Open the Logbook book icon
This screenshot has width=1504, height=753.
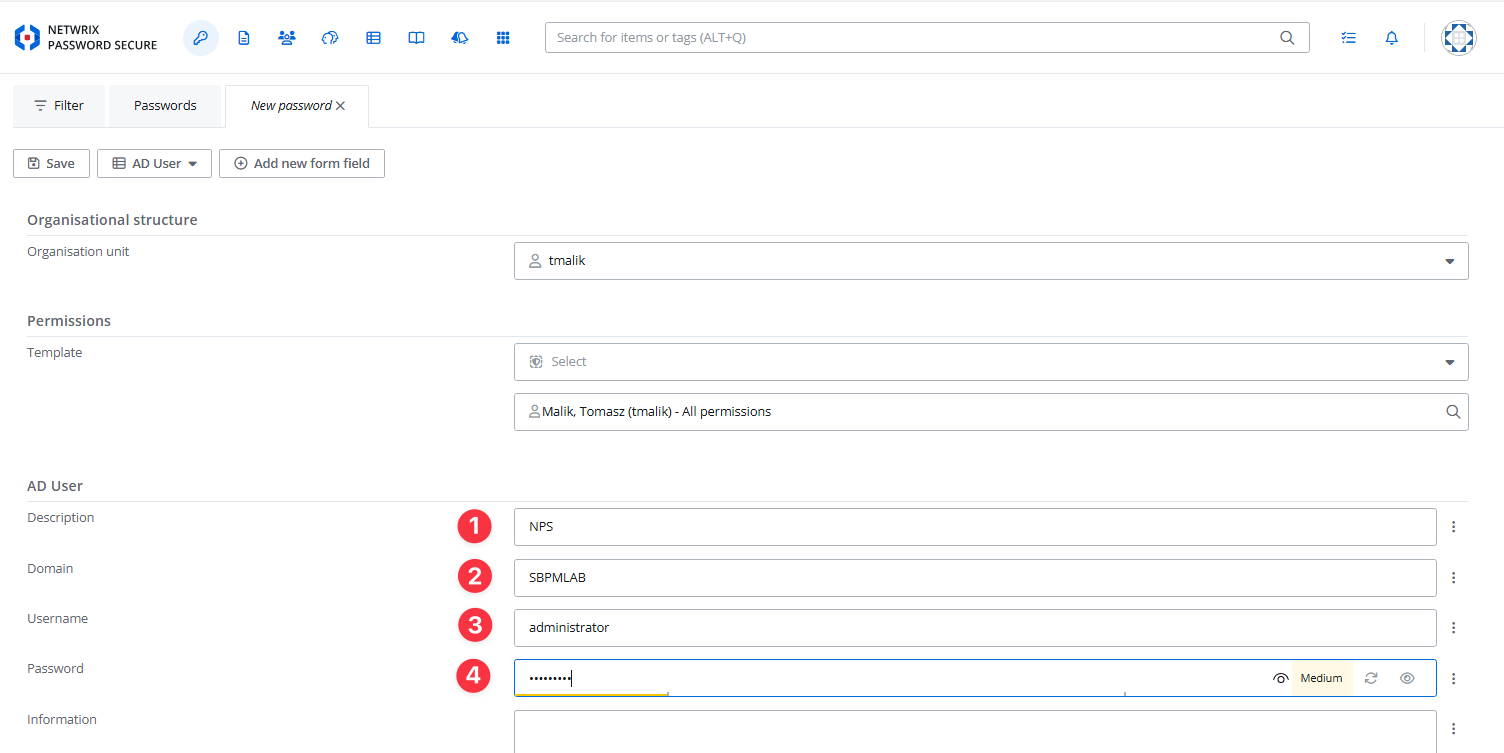click(x=416, y=38)
